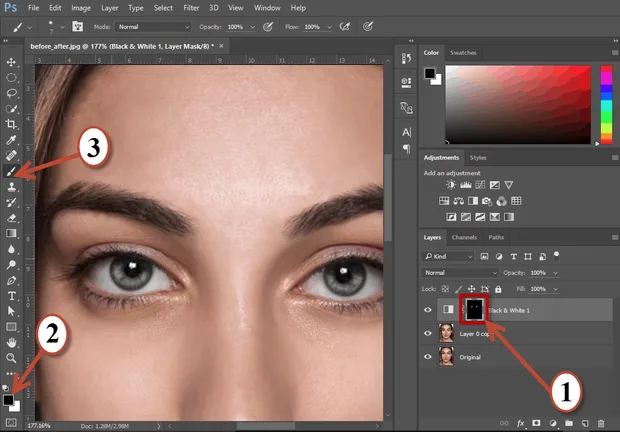This screenshot has width=620, height=432.
Task: Hide the Black & White 1 layer
Action: 428,310
